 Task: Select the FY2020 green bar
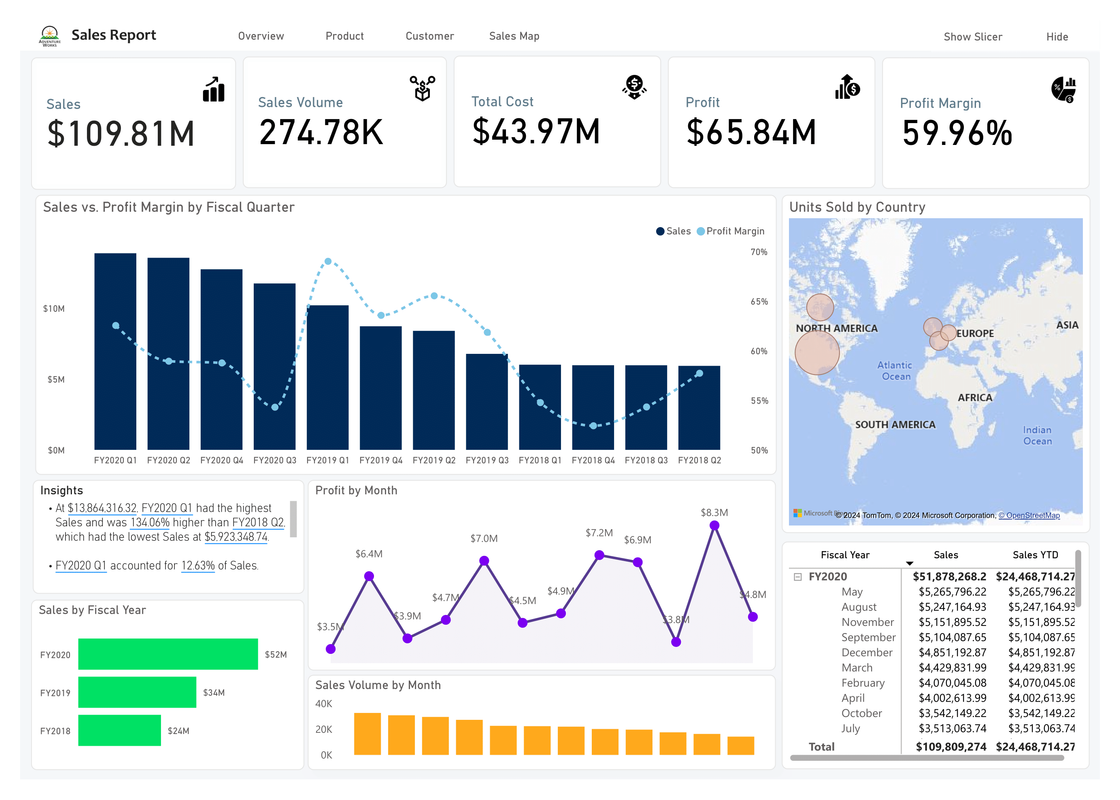168,654
